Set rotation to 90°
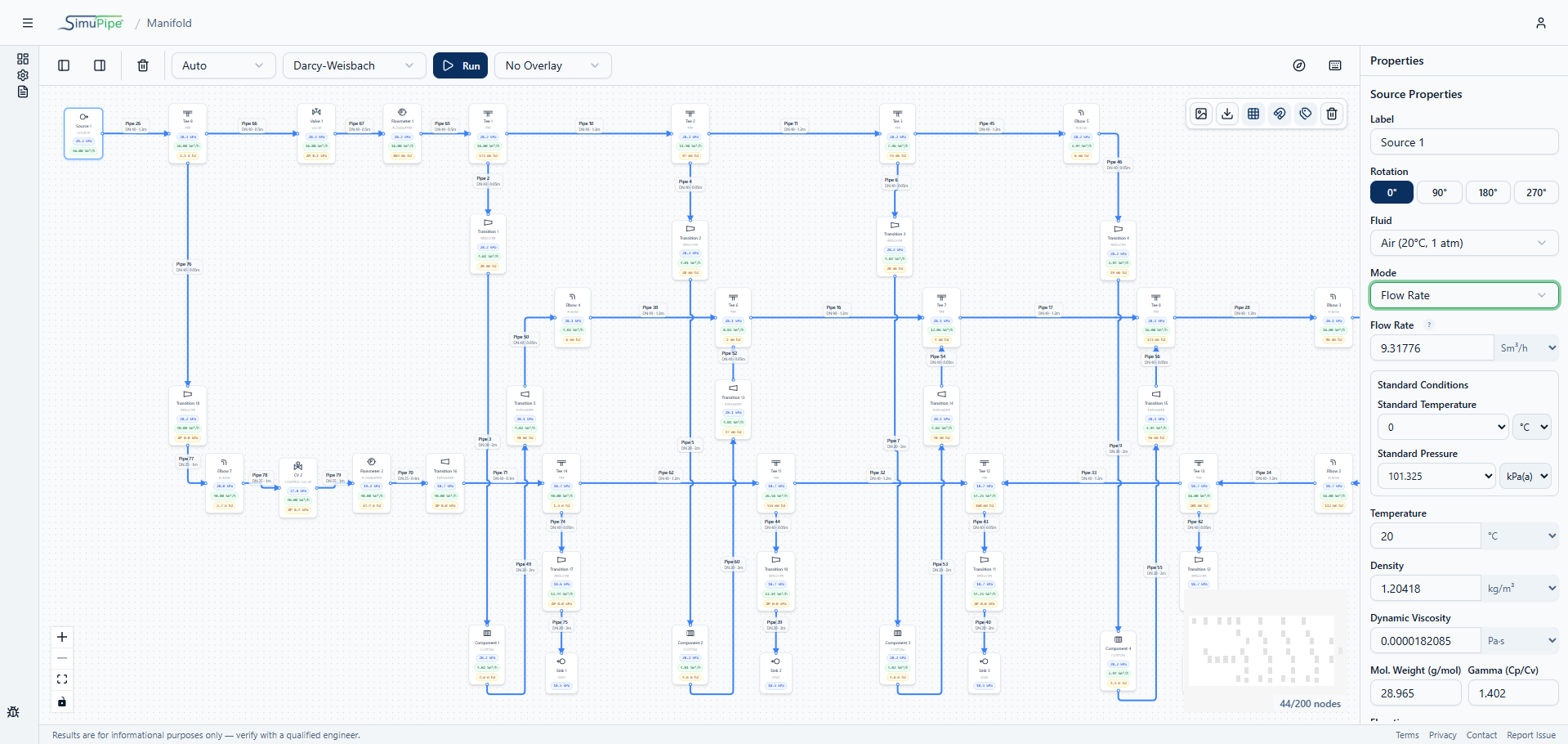Screen dimensions: 1568x744 coord(1440,192)
